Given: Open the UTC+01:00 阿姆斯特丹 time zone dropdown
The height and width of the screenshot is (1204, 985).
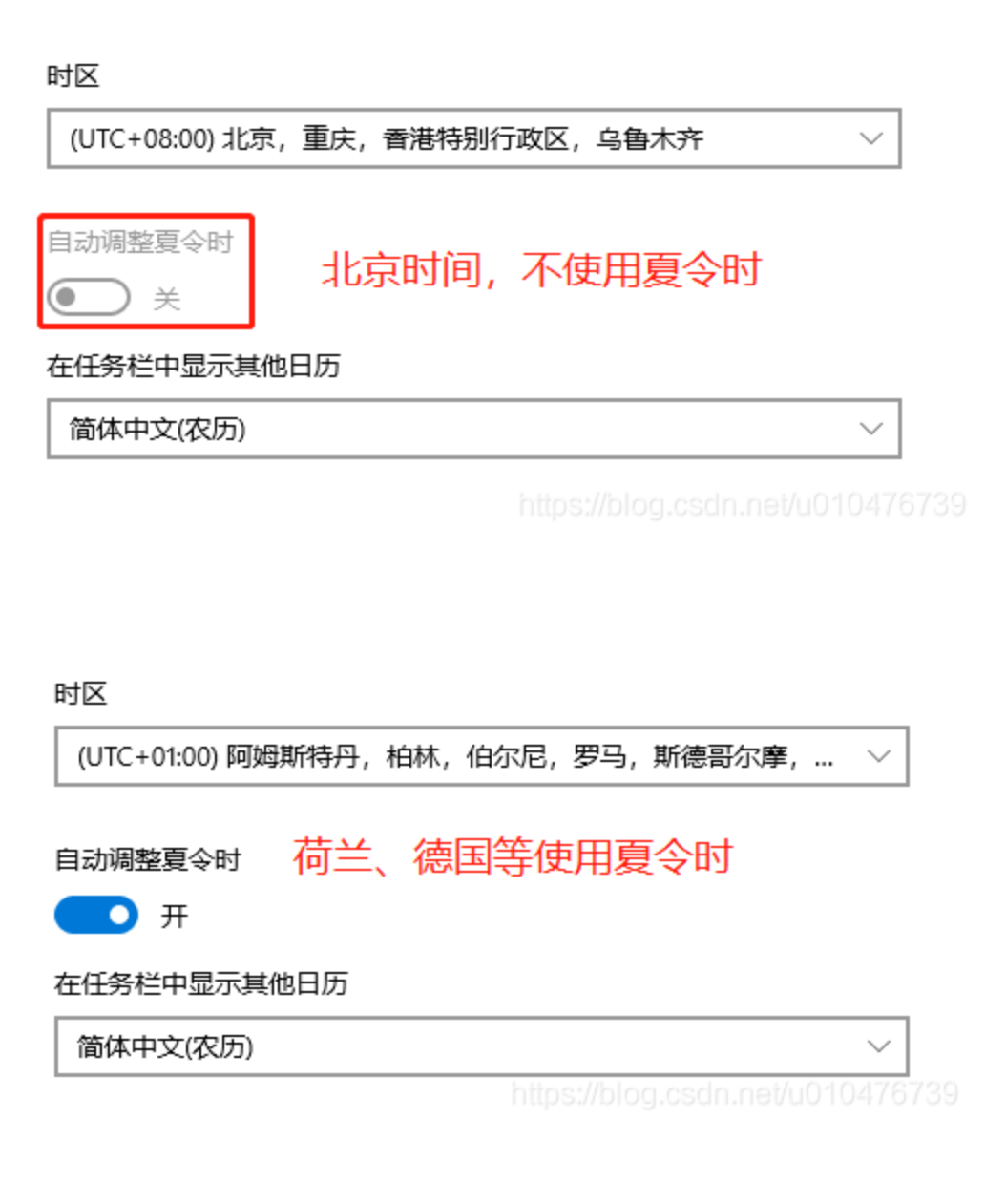Looking at the screenshot, I should pyautogui.click(x=482, y=757).
